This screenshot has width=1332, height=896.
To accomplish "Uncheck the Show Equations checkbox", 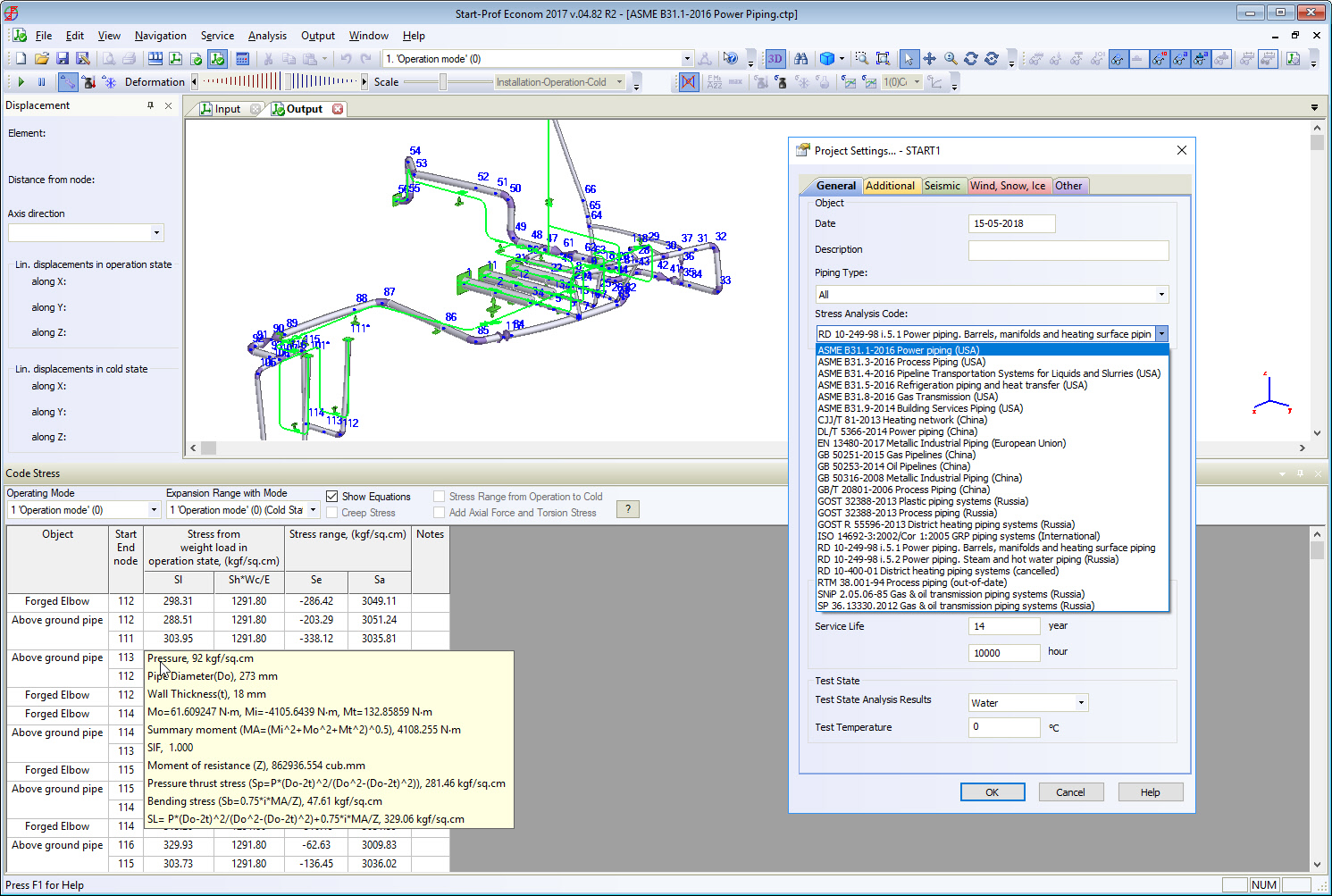I will pyautogui.click(x=332, y=497).
